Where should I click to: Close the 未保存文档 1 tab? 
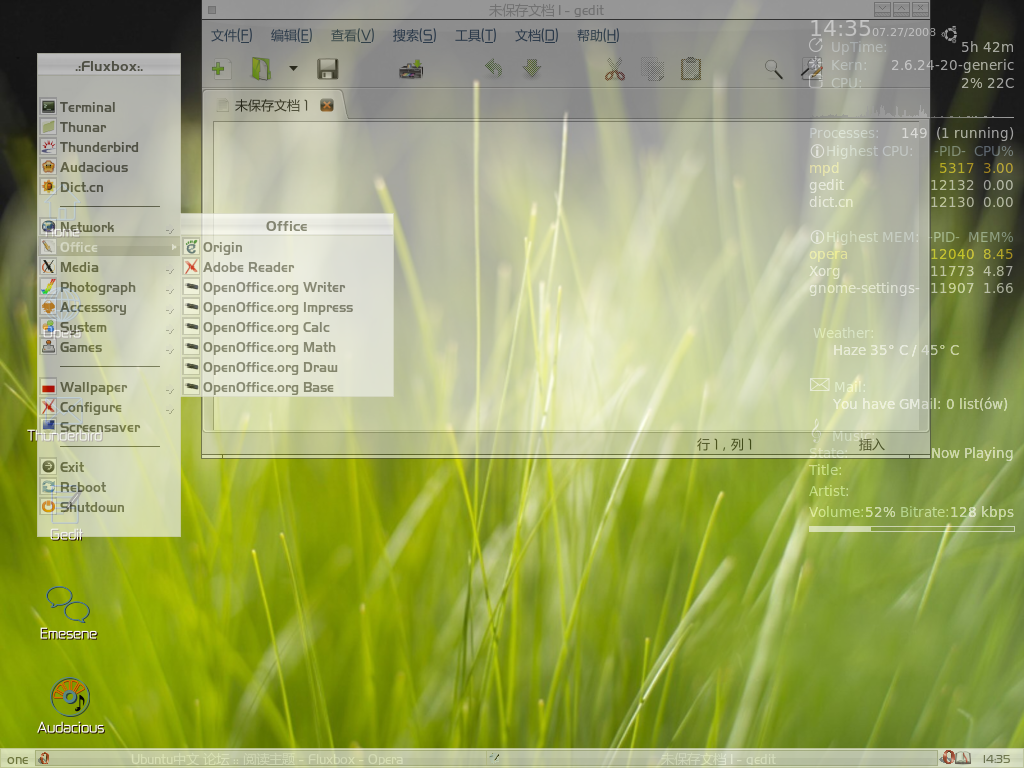327,105
